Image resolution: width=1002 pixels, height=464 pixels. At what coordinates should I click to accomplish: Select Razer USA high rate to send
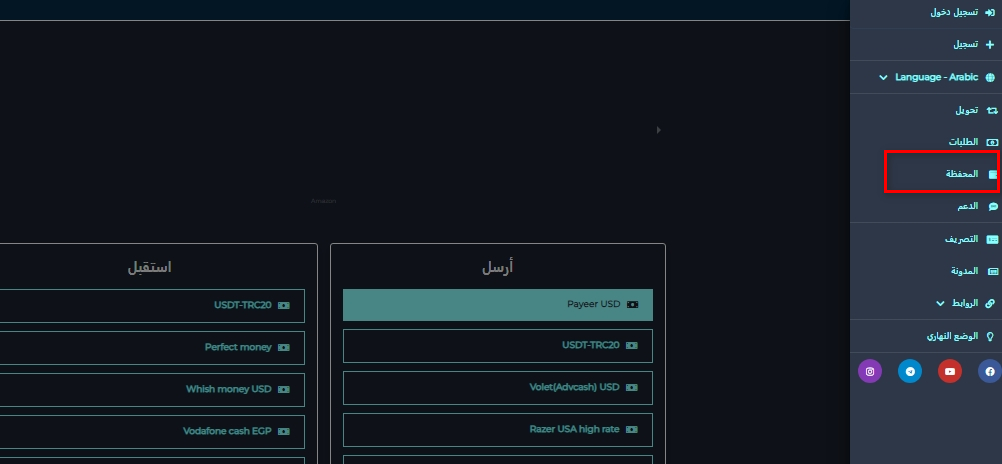(x=498, y=430)
